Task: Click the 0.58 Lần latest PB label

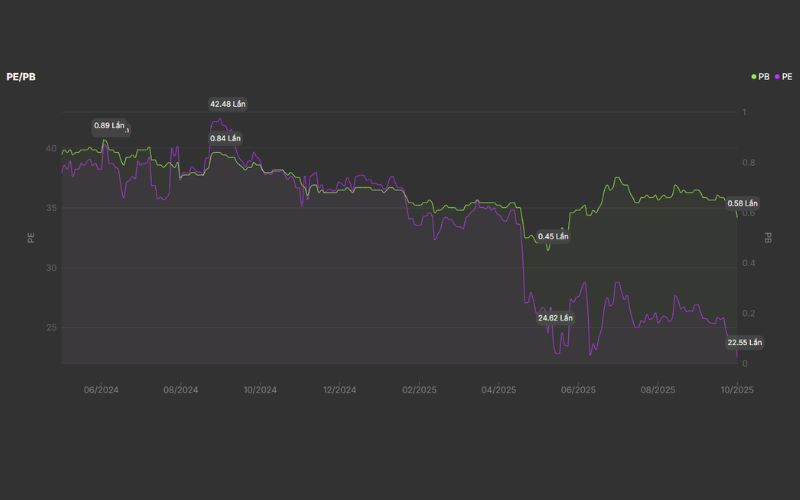Action: tap(743, 204)
